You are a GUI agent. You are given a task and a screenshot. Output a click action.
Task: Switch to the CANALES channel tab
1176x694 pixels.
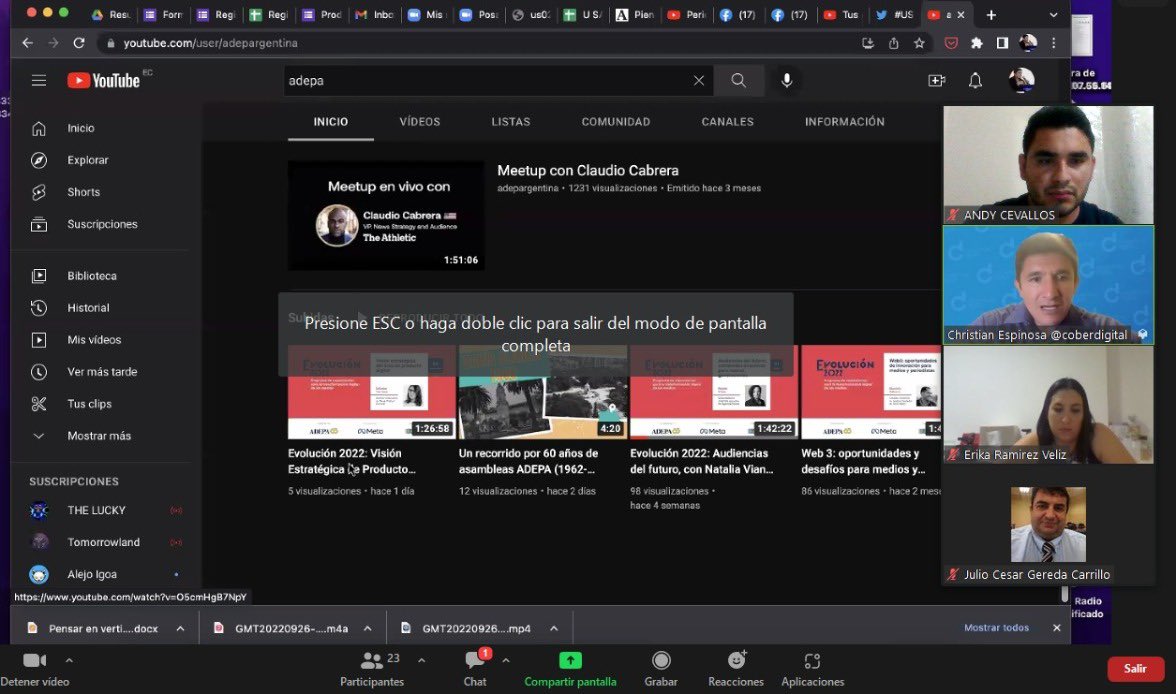click(728, 122)
